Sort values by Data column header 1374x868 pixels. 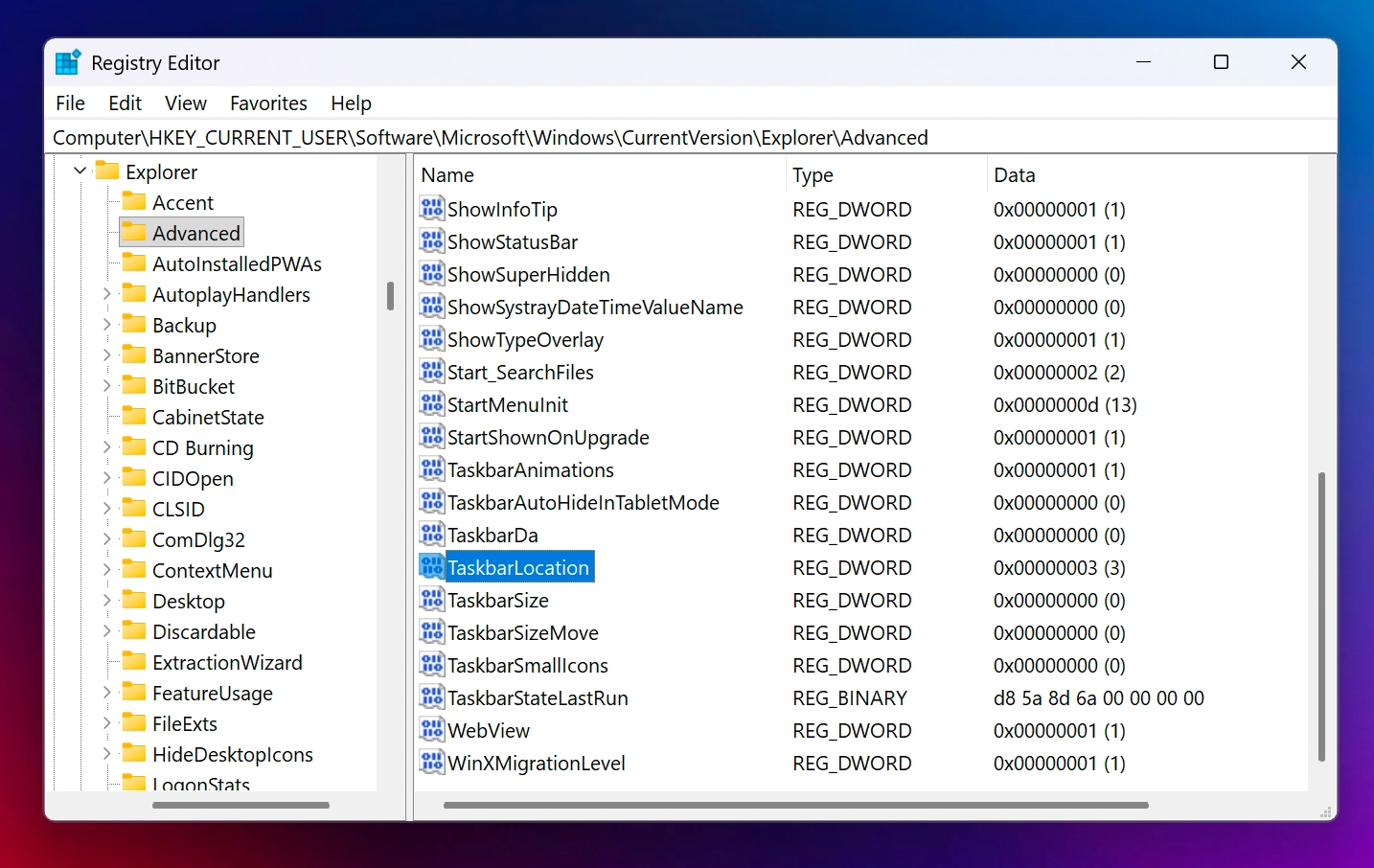pos(1147,174)
